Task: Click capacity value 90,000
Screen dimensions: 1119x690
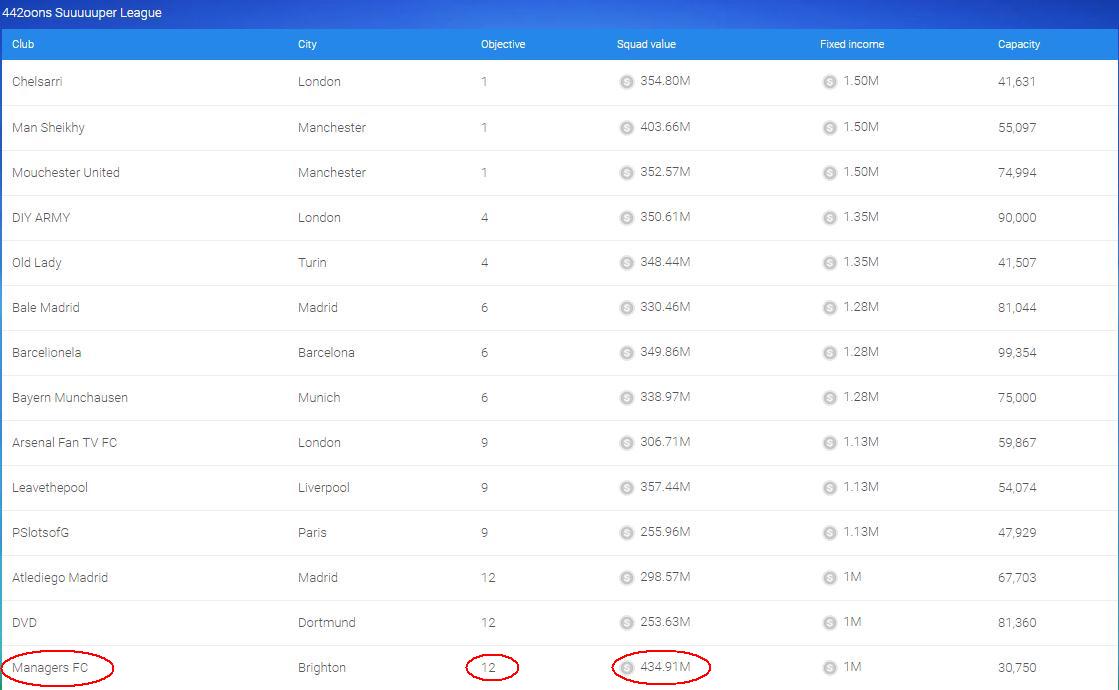Action: (x=1017, y=218)
